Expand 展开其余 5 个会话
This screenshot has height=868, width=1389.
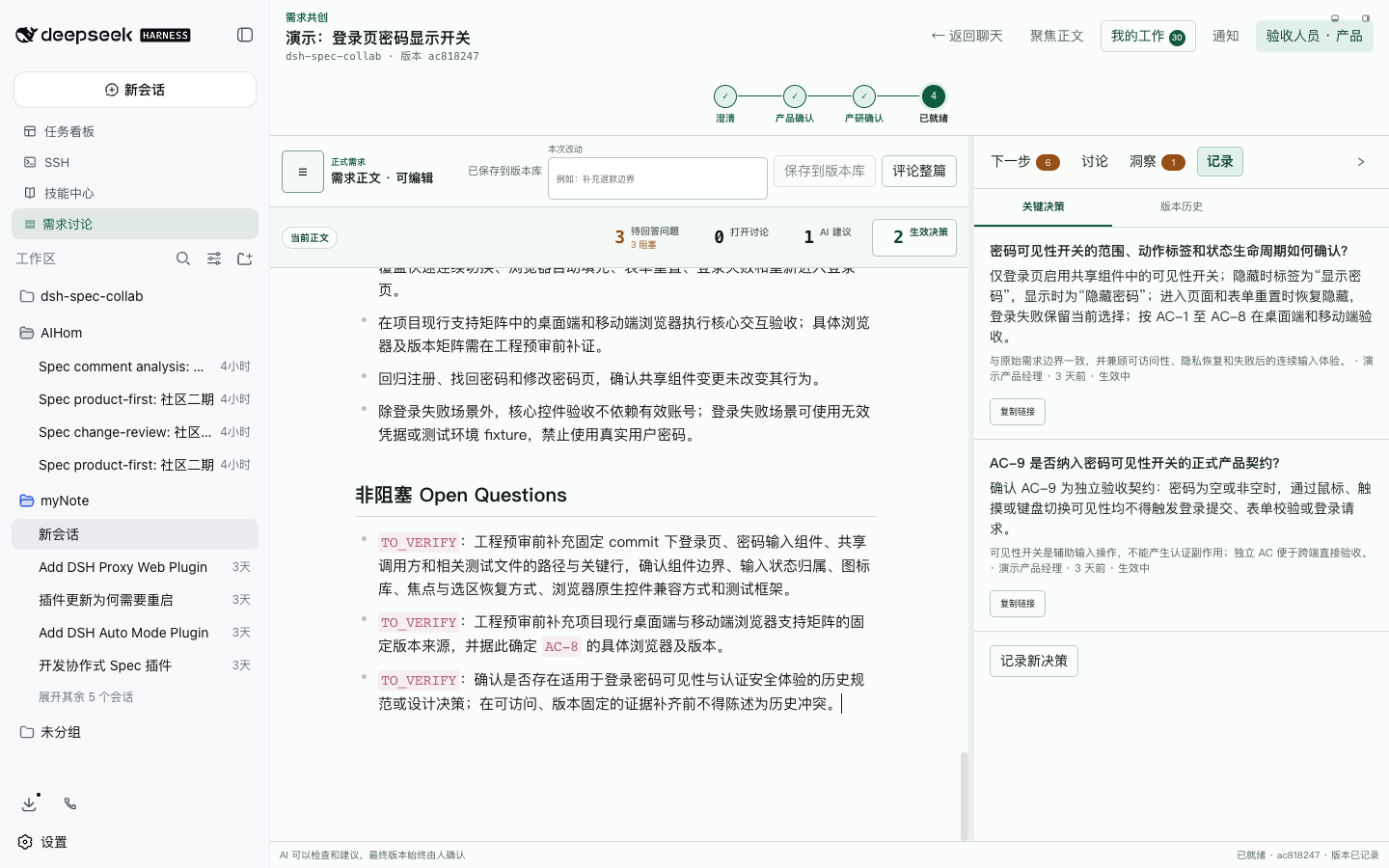(x=86, y=697)
